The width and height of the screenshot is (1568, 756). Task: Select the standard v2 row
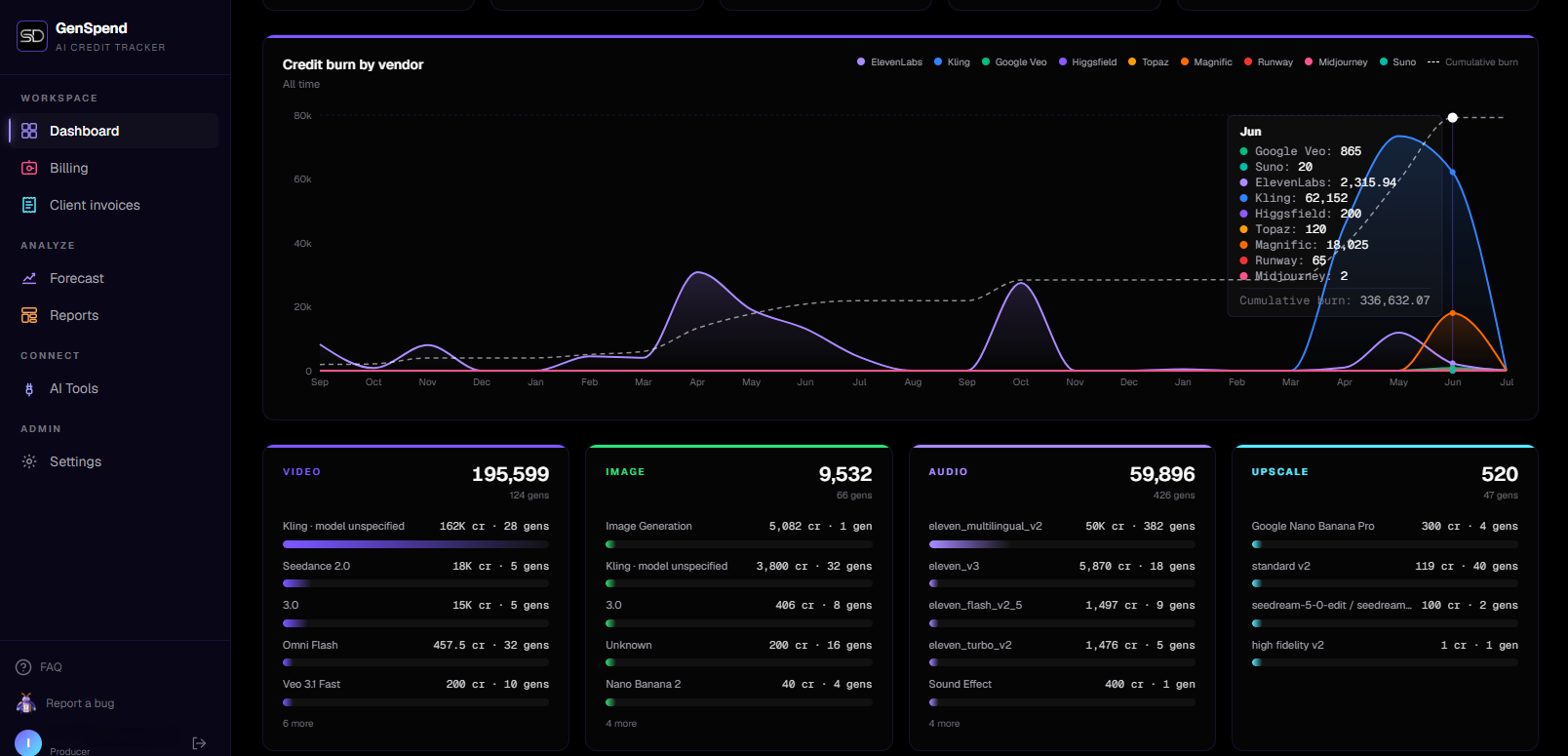[x=1385, y=573]
